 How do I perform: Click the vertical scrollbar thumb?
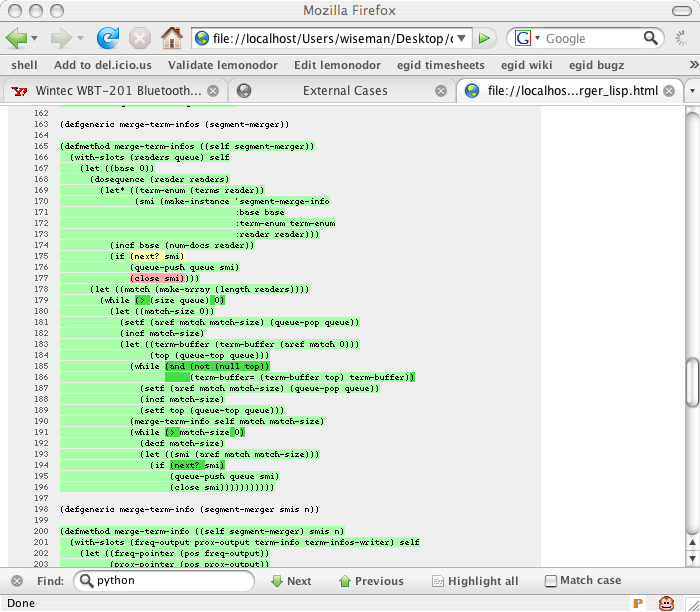[692, 383]
